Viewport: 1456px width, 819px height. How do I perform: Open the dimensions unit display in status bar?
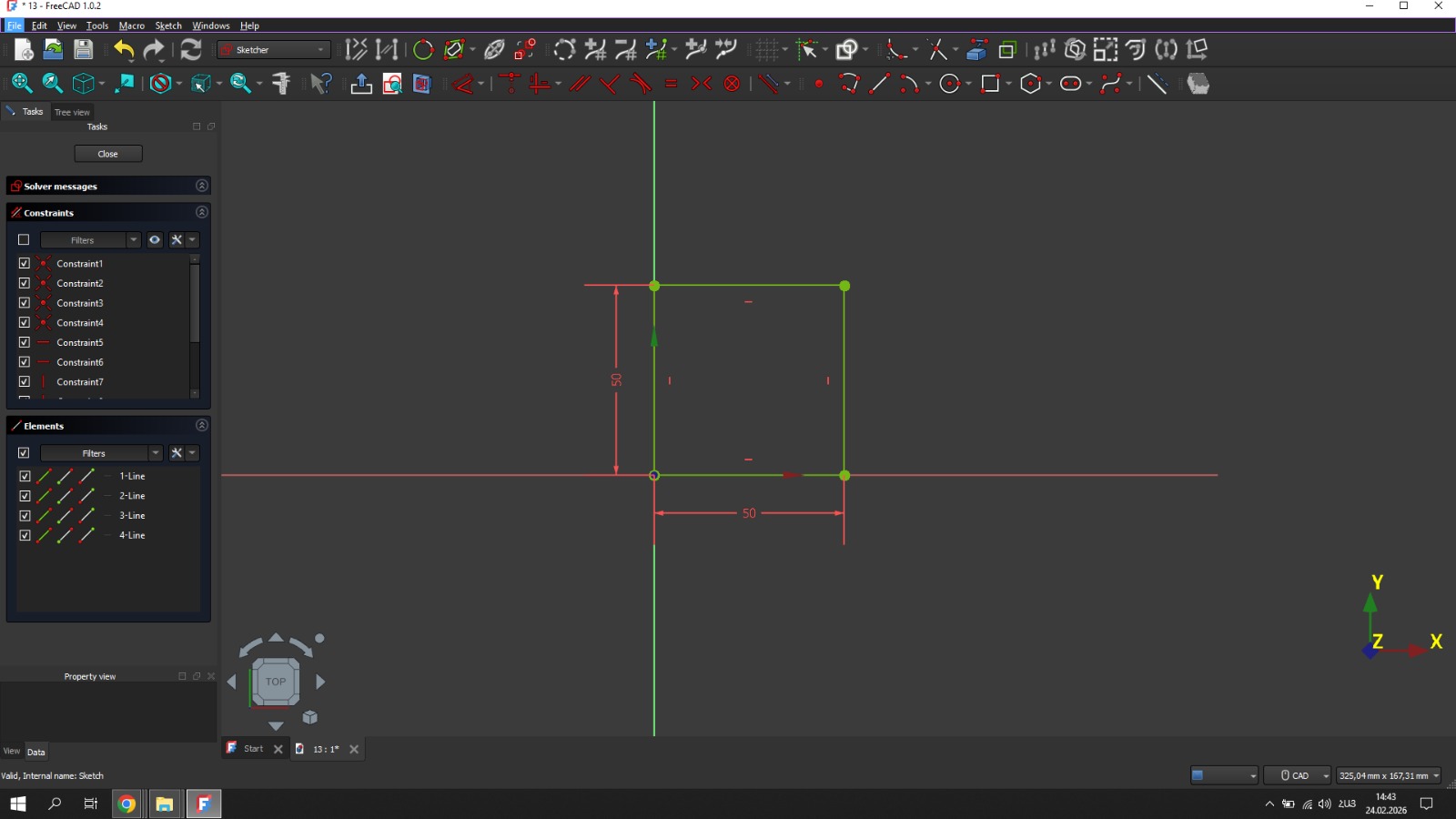(x=1389, y=775)
